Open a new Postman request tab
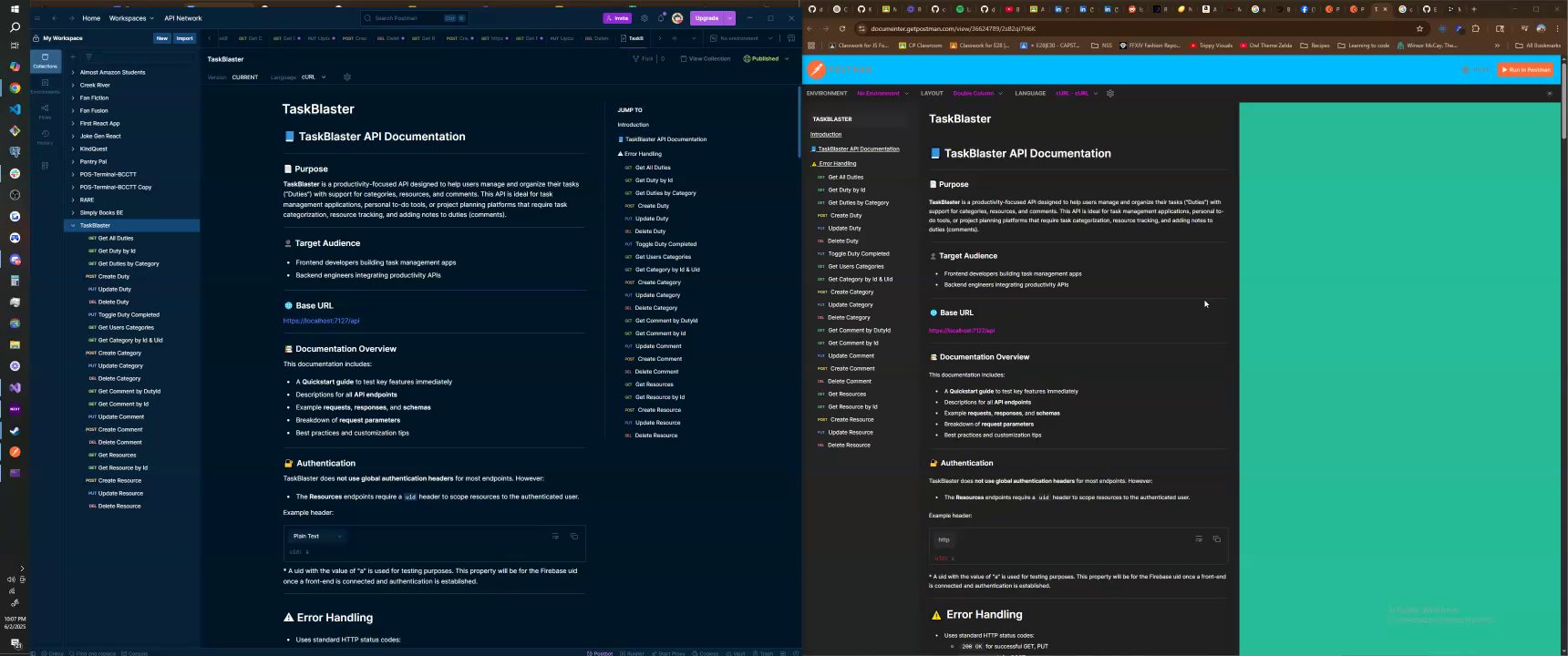 click(675, 38)
